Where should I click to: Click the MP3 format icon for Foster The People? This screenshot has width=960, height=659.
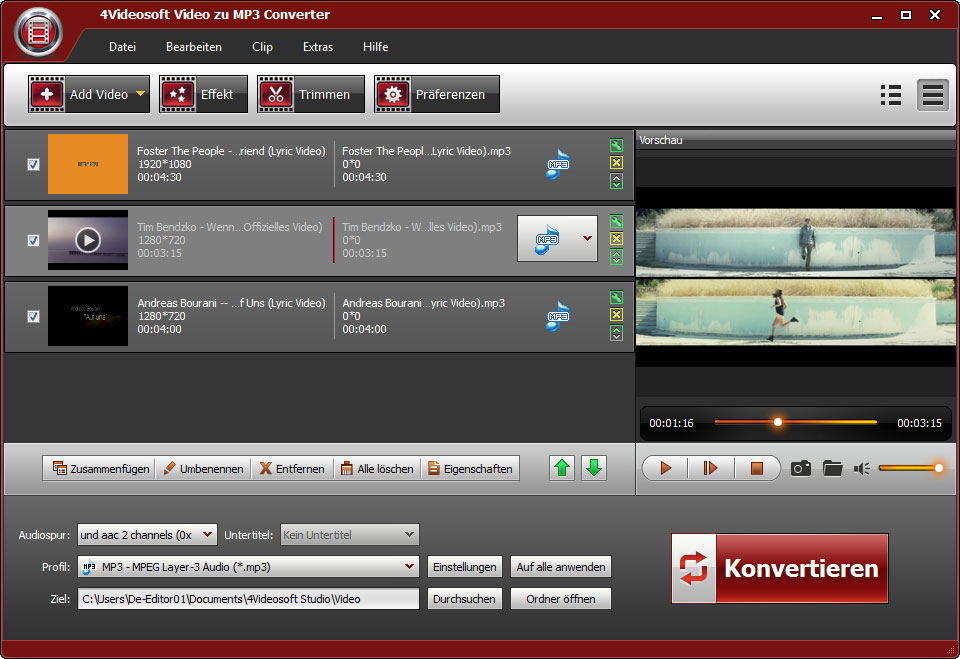coord(558,164)
